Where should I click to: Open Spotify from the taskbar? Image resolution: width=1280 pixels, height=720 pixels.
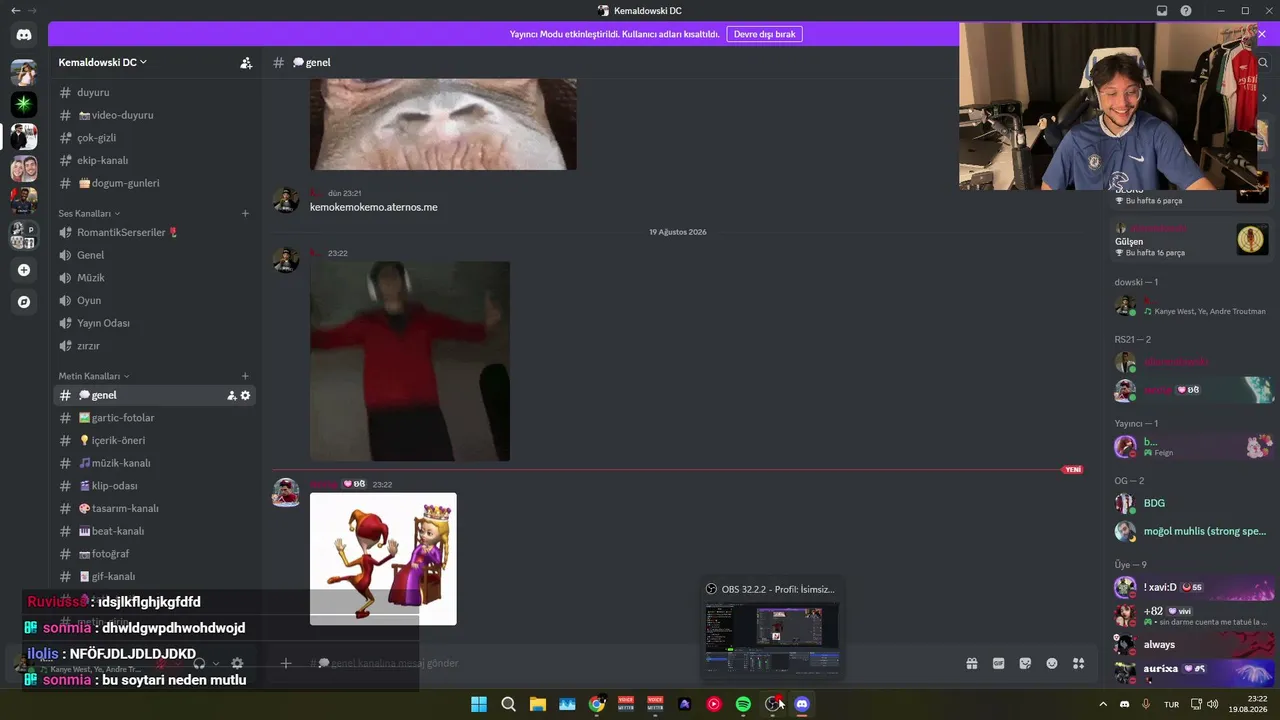tap(743, 704)
